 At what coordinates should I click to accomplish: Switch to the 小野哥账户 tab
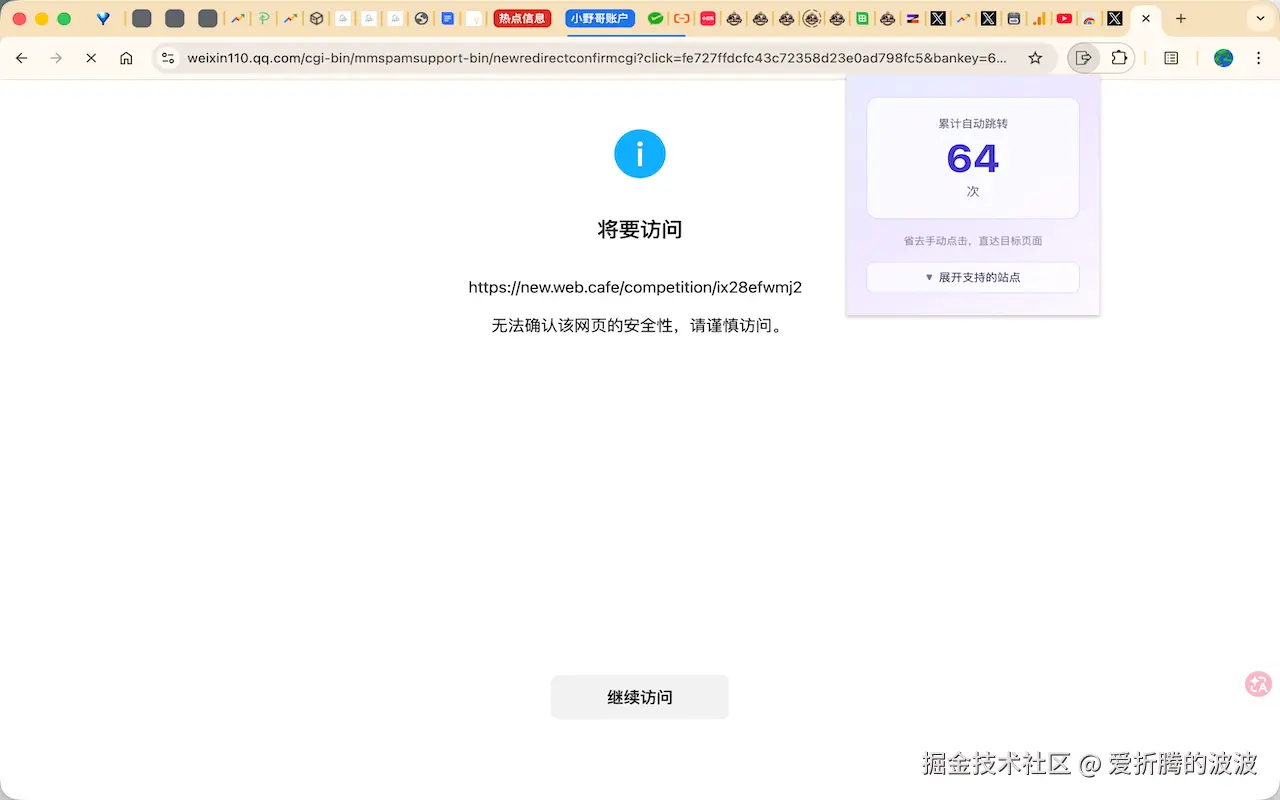(599, 18)
